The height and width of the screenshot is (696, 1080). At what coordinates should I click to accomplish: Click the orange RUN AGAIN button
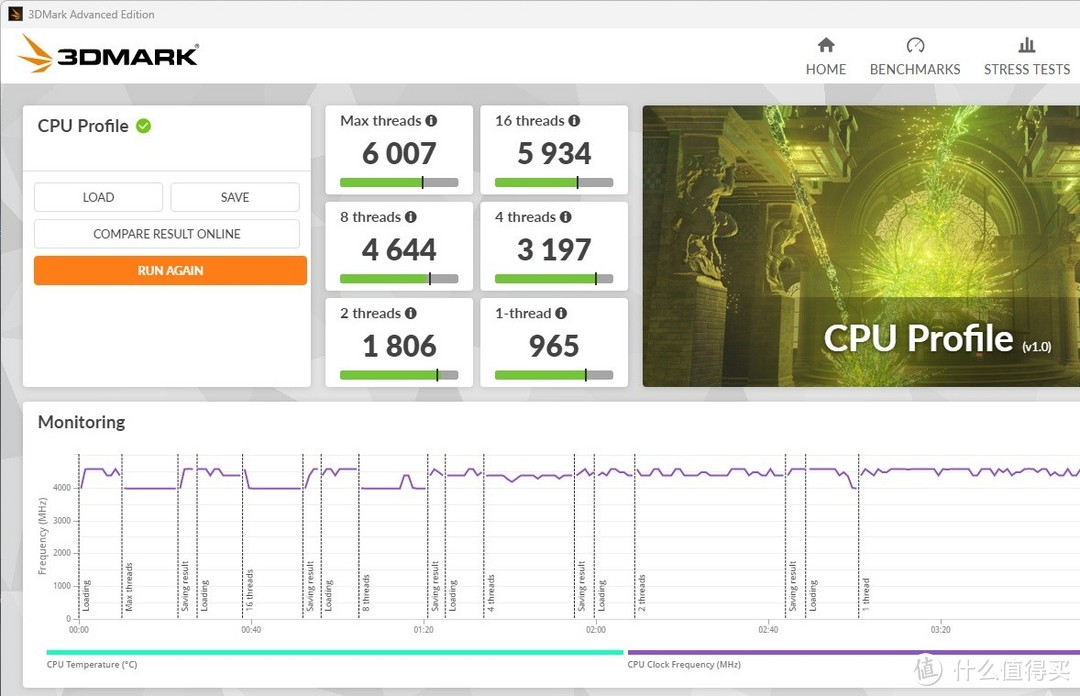tap(170, 271)
